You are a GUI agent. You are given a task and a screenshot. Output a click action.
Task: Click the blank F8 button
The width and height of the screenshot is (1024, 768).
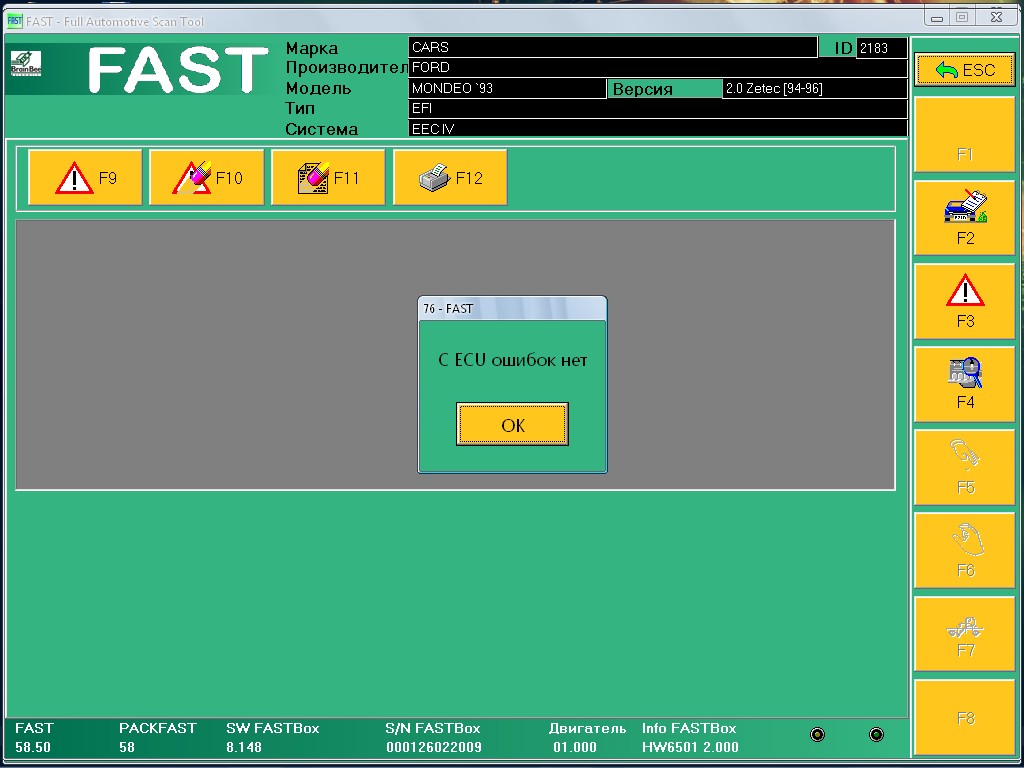click(x=964, y=718)
